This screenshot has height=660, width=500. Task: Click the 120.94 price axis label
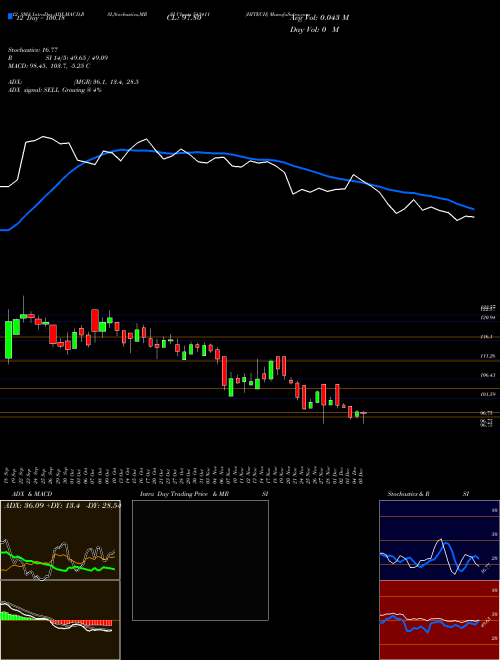(x=488, y=317)
